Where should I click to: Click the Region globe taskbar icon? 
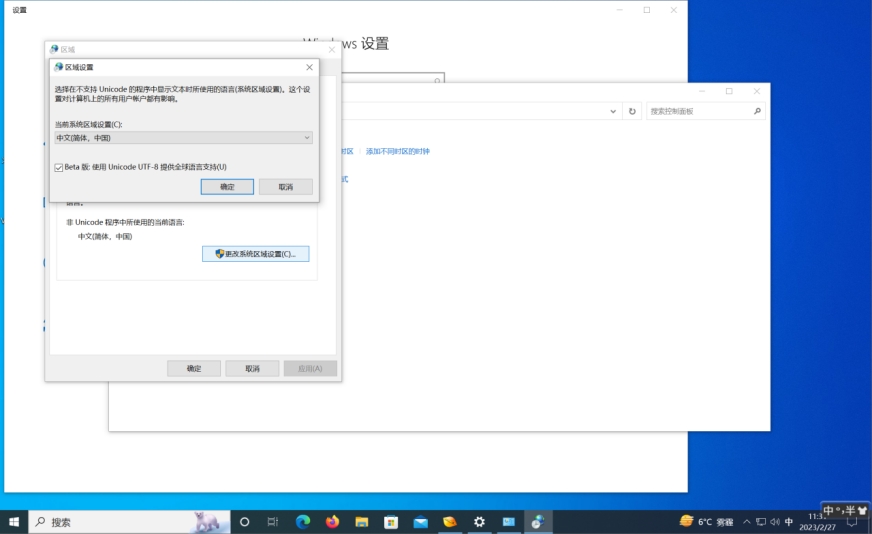click(x=538, y=522)
